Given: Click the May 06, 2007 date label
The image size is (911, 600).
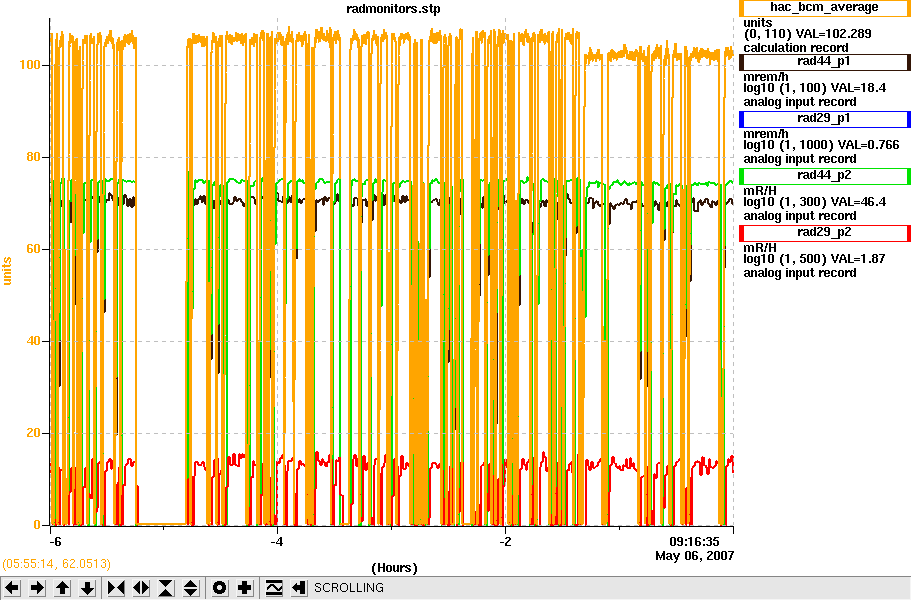Looking at the screenshot, I should [694, 556].
